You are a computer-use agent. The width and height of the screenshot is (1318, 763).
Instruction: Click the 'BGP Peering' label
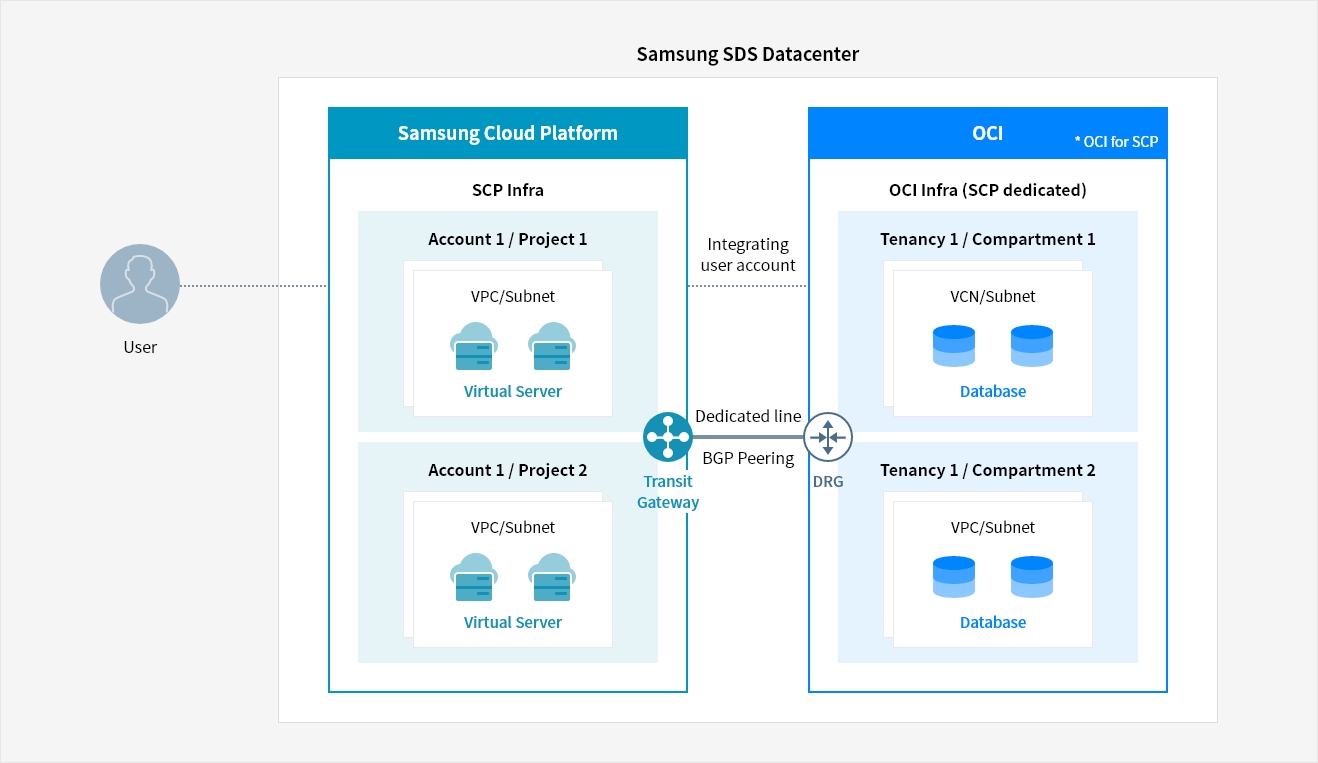click(748, 458)
